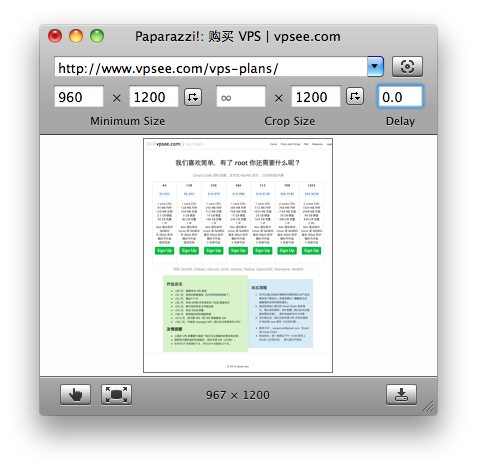The height and width of the screenshot is (470, 477).
Task: Focus the Delay field showing 0.0
Action: [x=400, y=97]
